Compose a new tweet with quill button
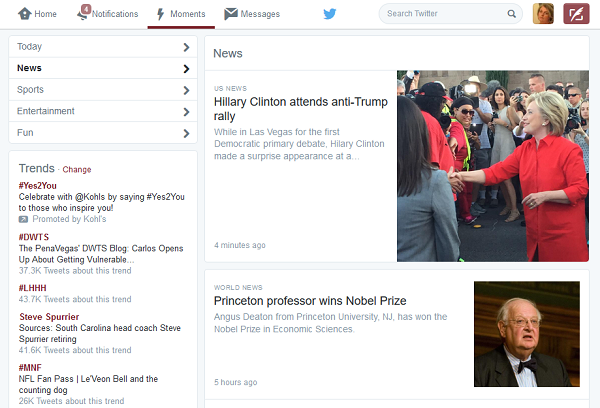Image resolution: width=600 pixels, height=408 pixels. [x=576, y=14]
